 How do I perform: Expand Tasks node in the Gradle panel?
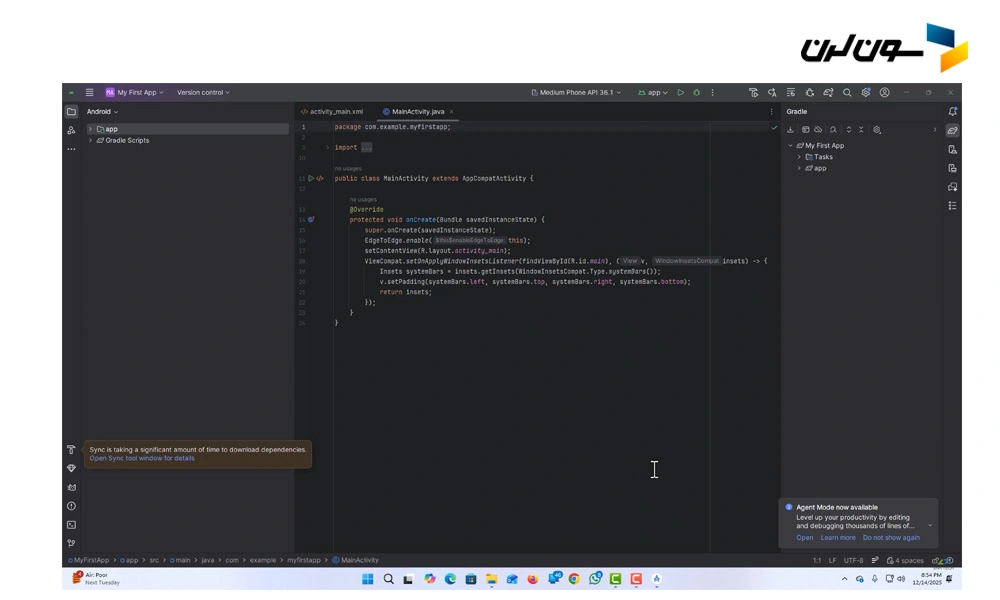point(799,157)
